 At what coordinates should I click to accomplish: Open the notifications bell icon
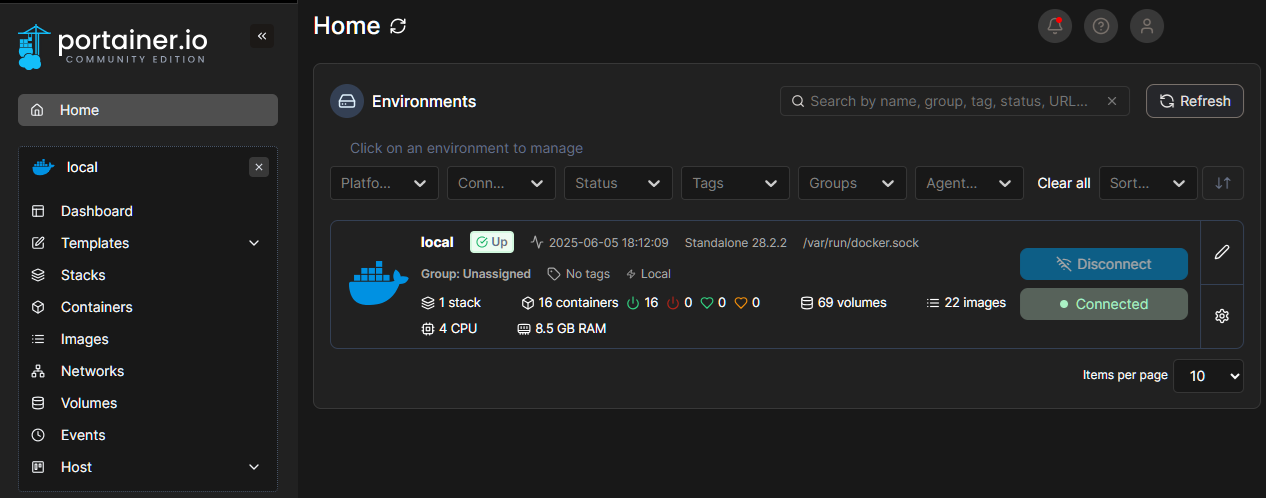click(x=1055, y=26)
